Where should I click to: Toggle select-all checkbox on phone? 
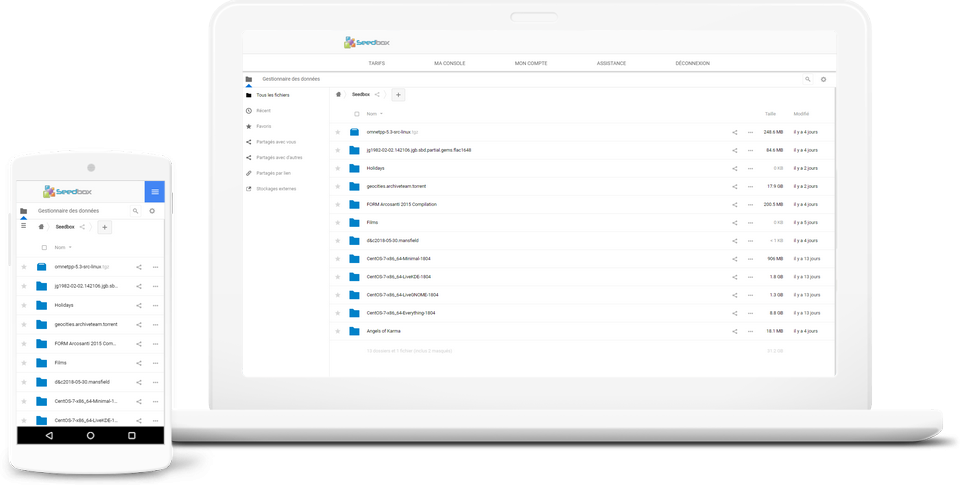pos(44,247)
